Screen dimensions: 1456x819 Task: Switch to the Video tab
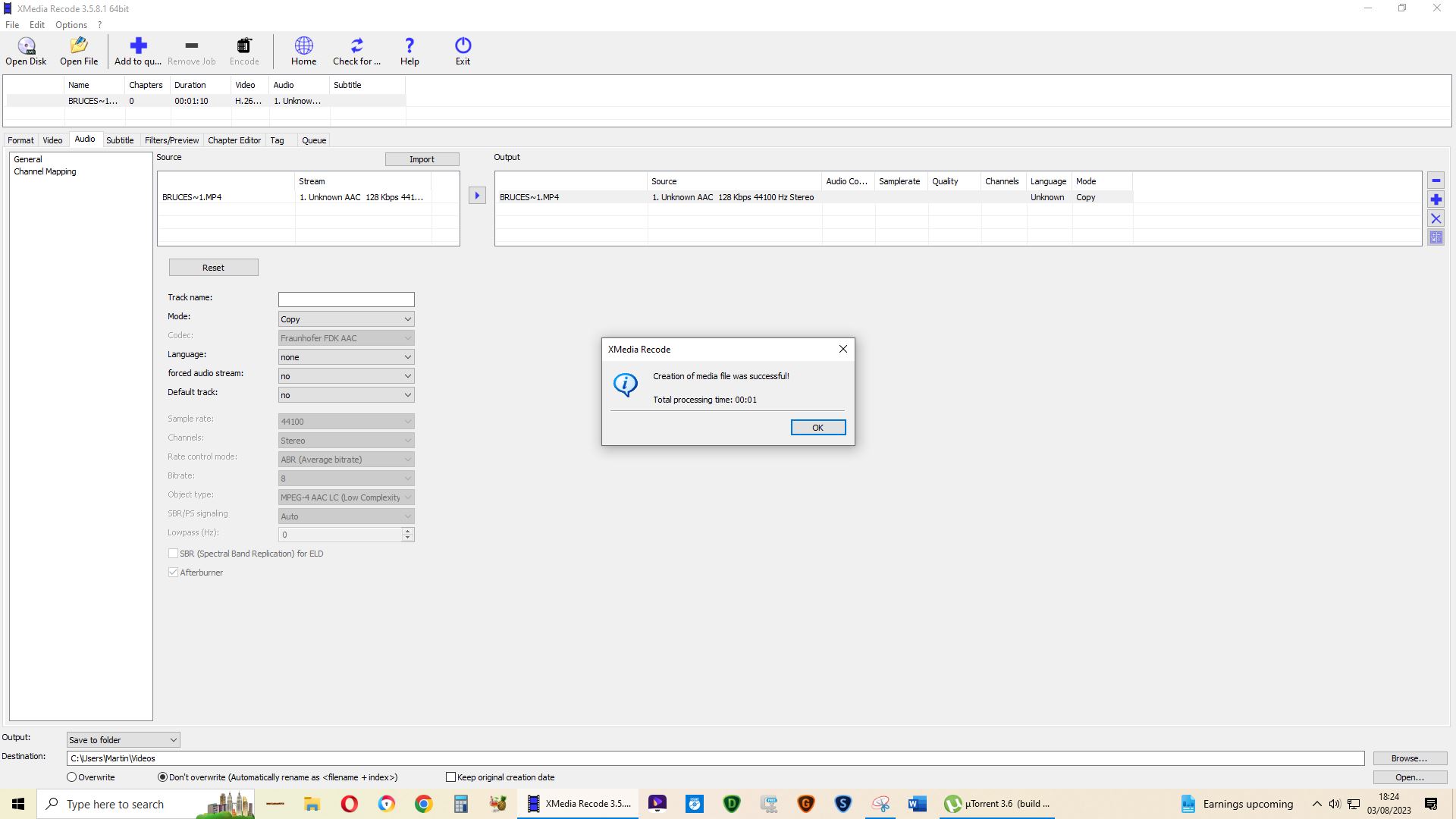(52, 140)
